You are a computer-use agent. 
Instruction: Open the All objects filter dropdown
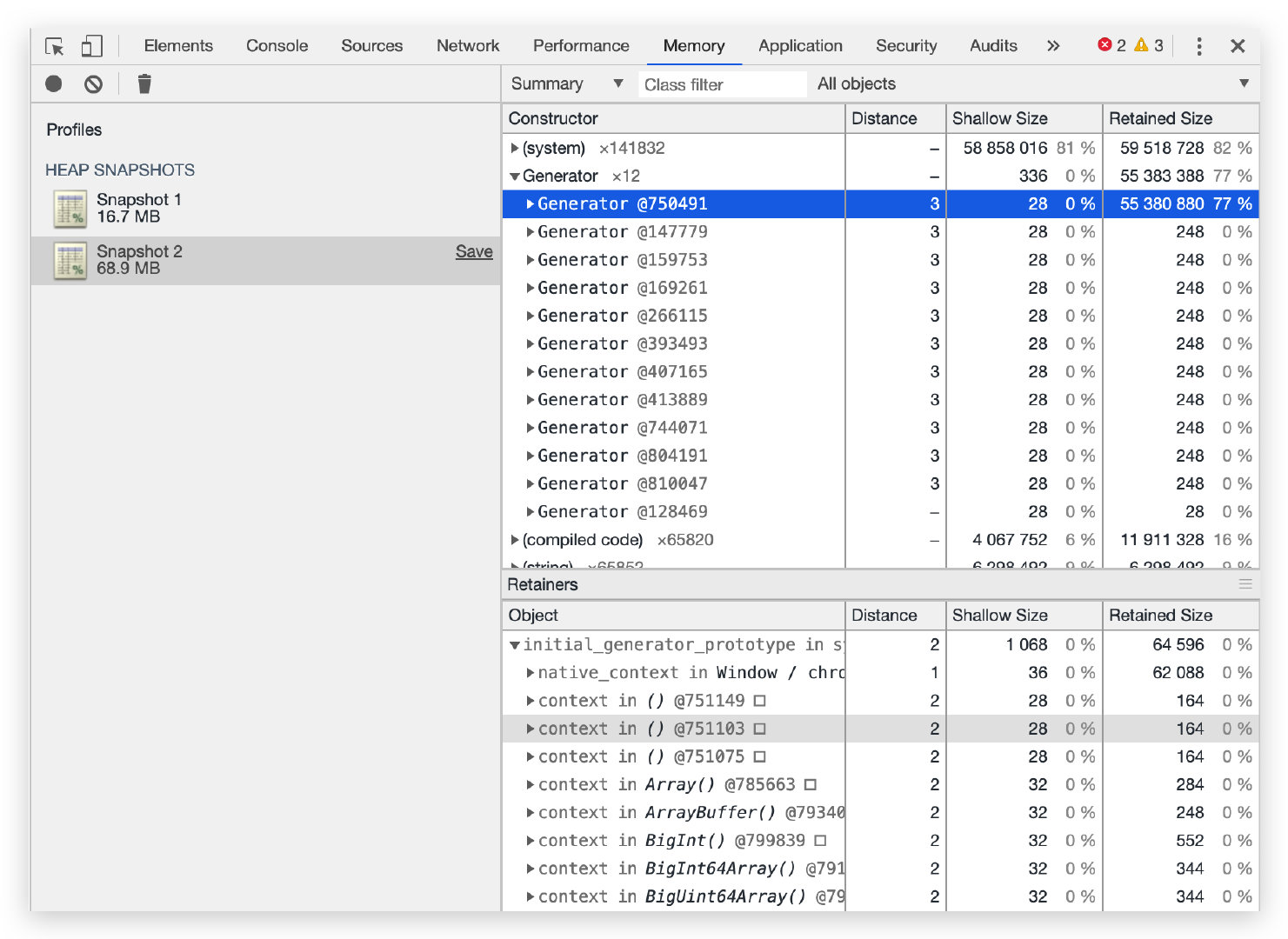(x=1032, y=83)
